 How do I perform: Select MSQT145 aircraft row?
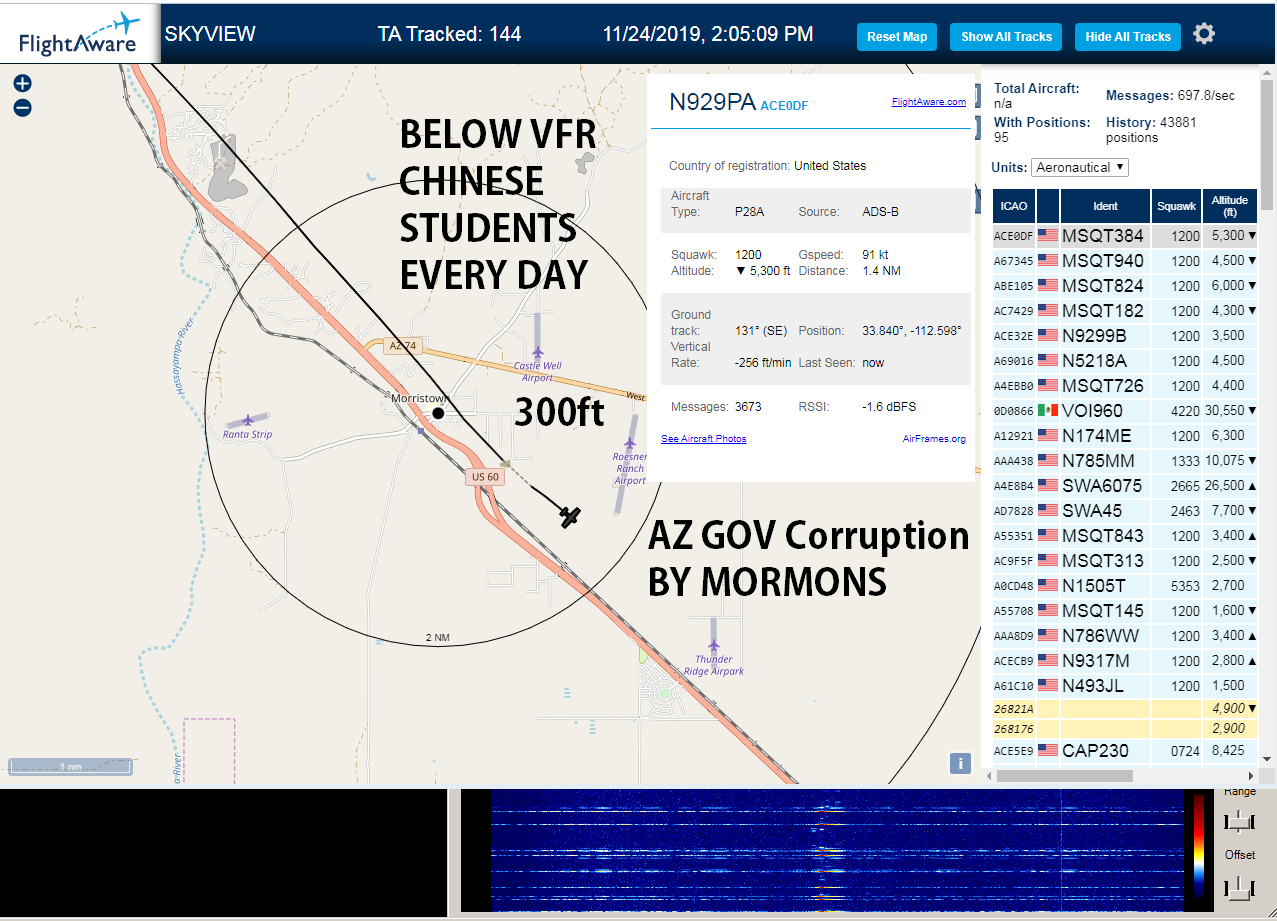[1125, 611]
